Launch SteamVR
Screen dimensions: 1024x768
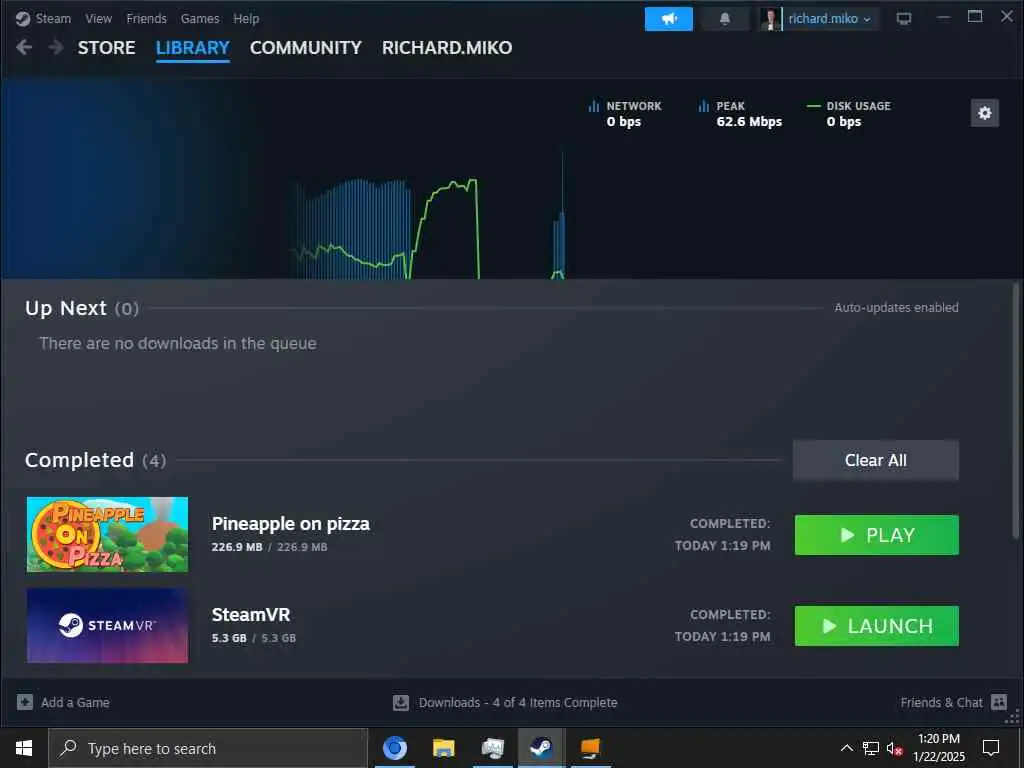click(x=876, y=626)
